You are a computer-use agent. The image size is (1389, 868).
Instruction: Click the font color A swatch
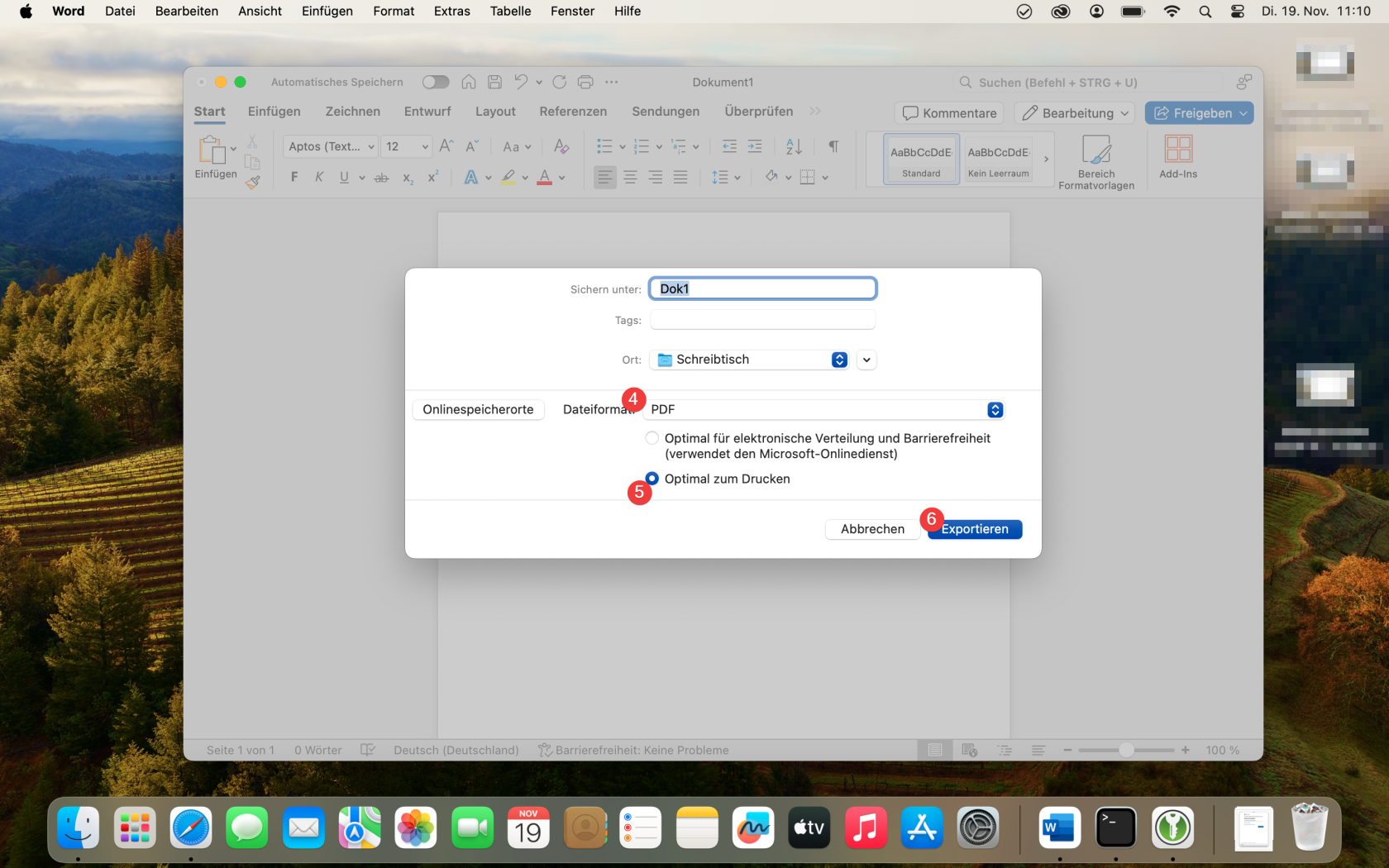pos(544,177)
